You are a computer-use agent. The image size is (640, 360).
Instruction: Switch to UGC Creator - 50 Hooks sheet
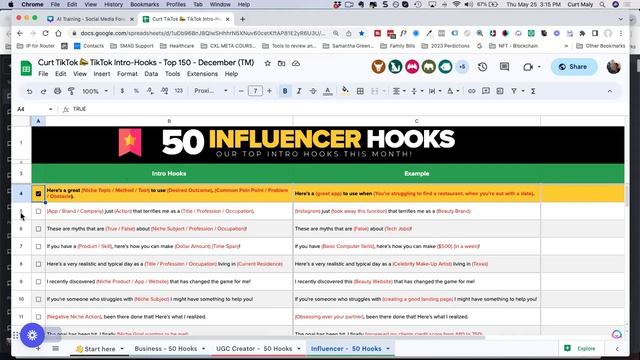coord(254,349)
